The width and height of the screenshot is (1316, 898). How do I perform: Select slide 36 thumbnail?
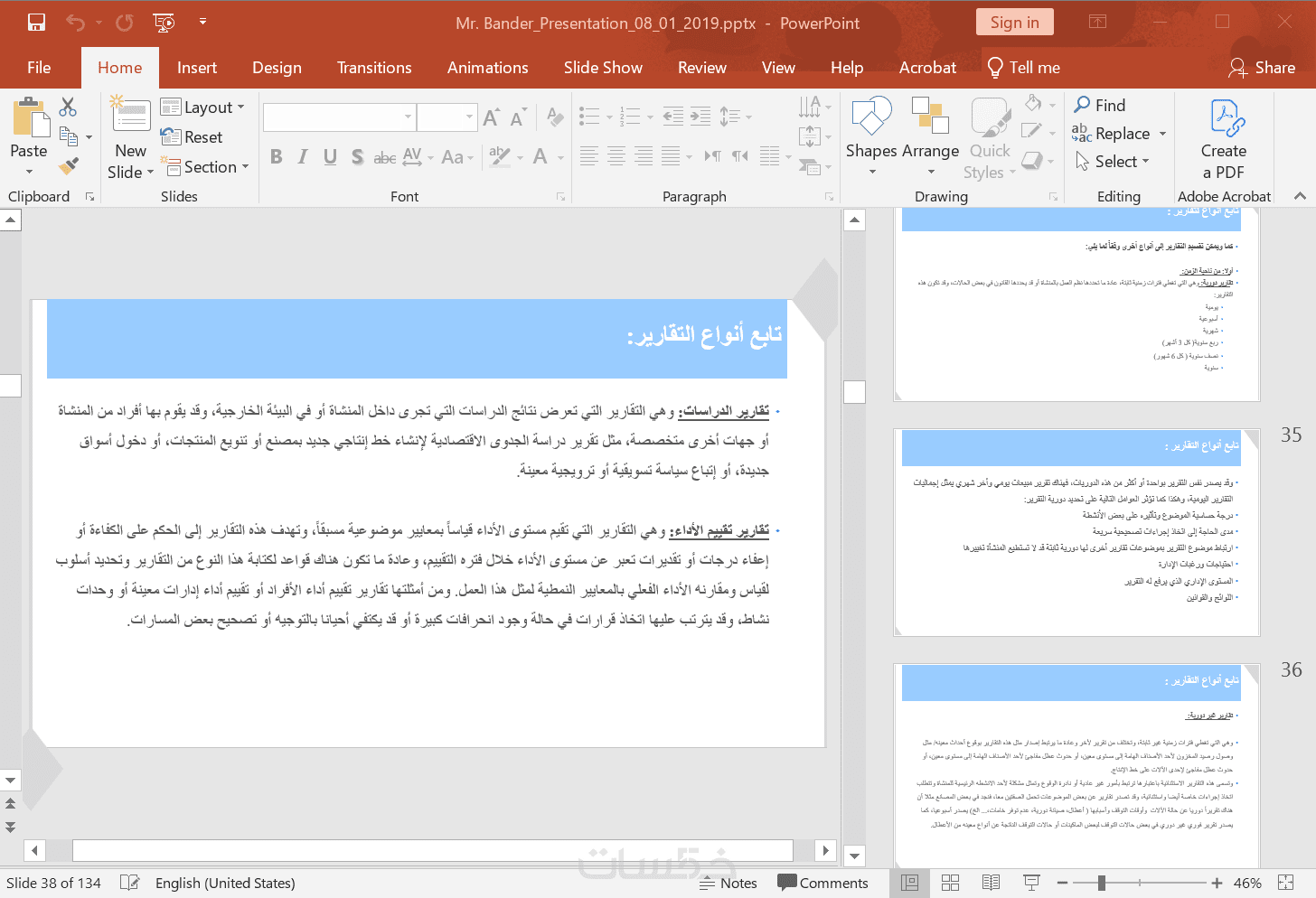pos(1076,765)
